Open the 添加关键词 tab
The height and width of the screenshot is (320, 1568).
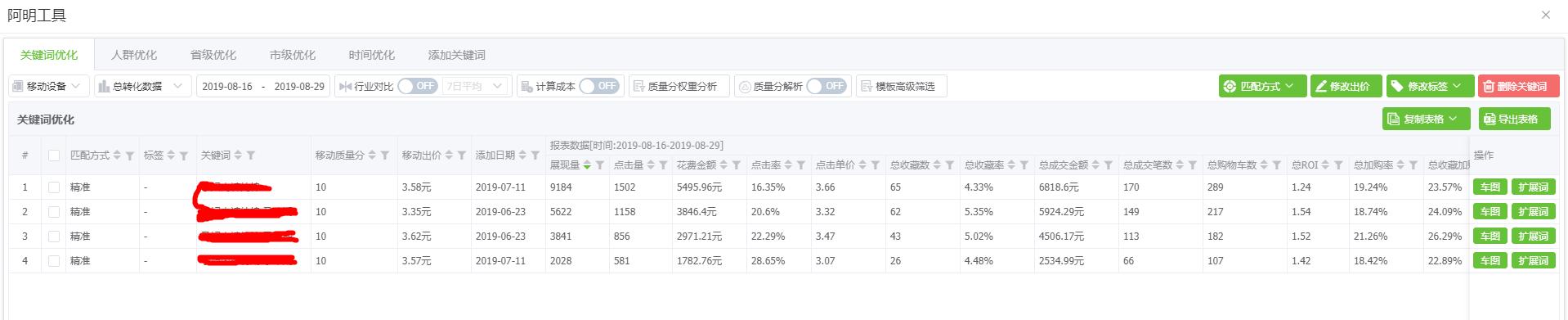tap(457, 55)
